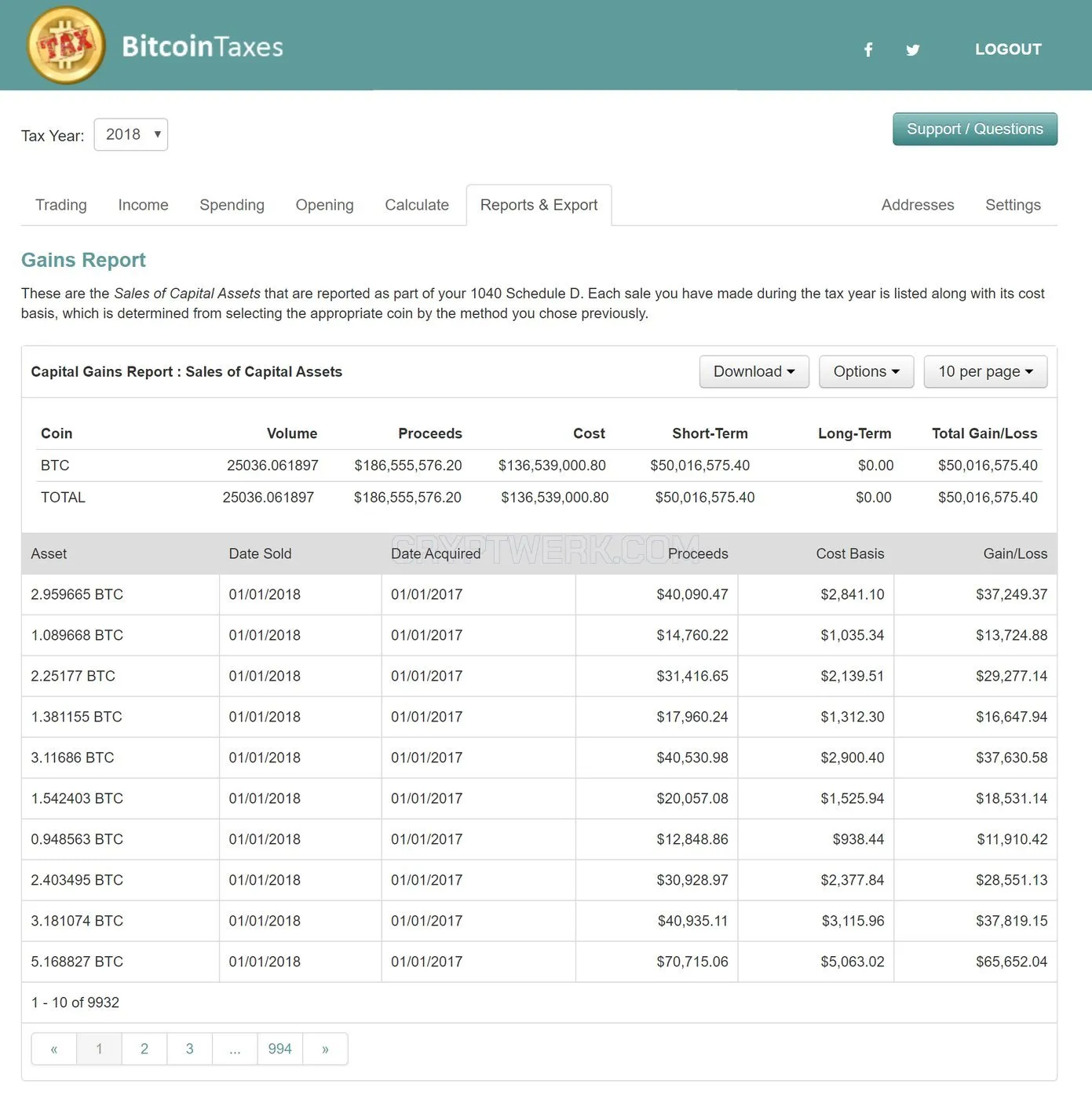Switch to the Trading tab
The height and width of the screenshot is (1099, 1092).
[x=61, y=205]
